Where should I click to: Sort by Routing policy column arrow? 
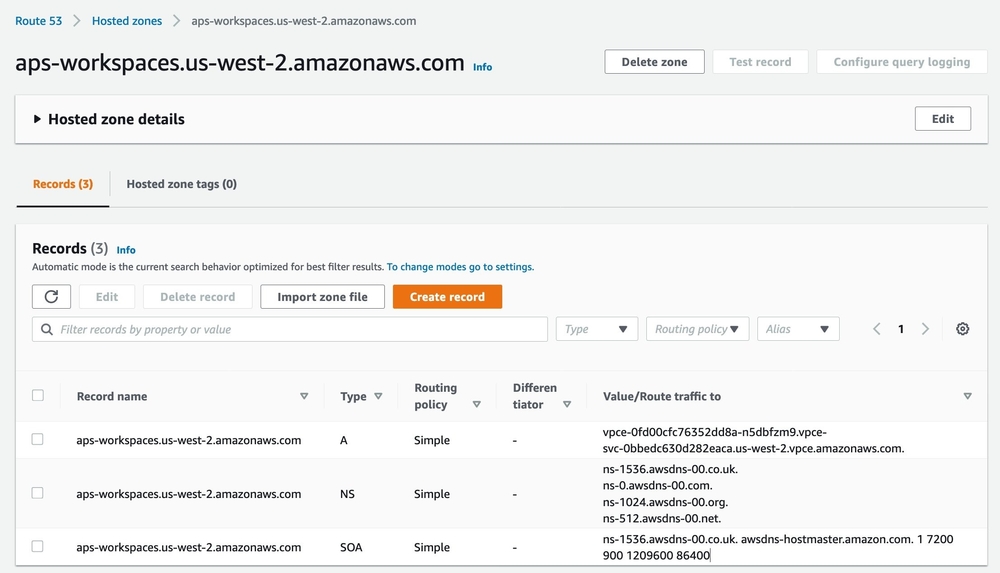476,405
